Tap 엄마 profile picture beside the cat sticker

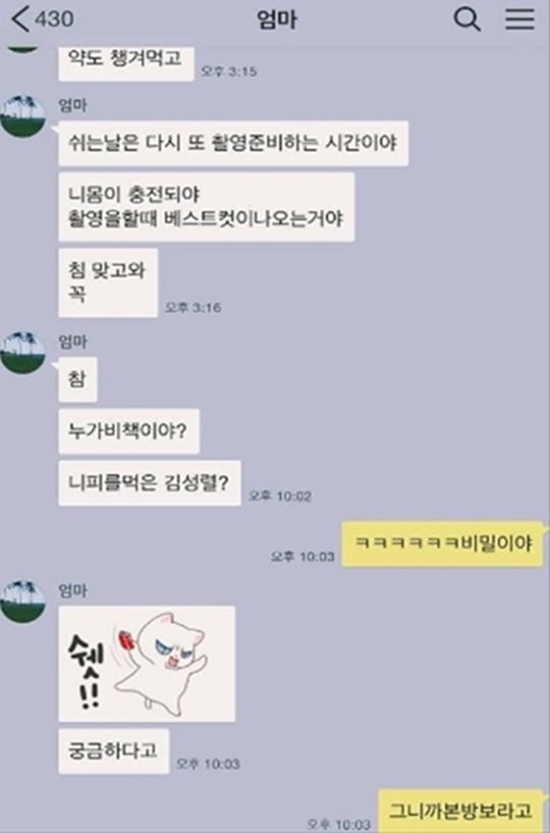pos(22,601)
